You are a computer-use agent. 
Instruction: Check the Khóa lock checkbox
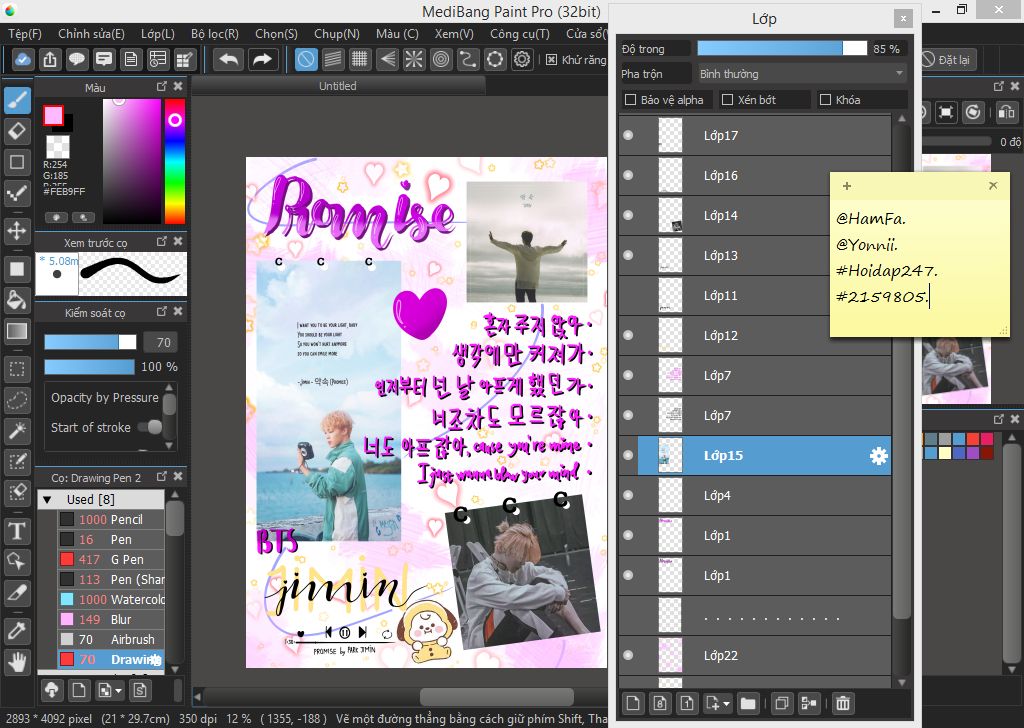(826, 100)
